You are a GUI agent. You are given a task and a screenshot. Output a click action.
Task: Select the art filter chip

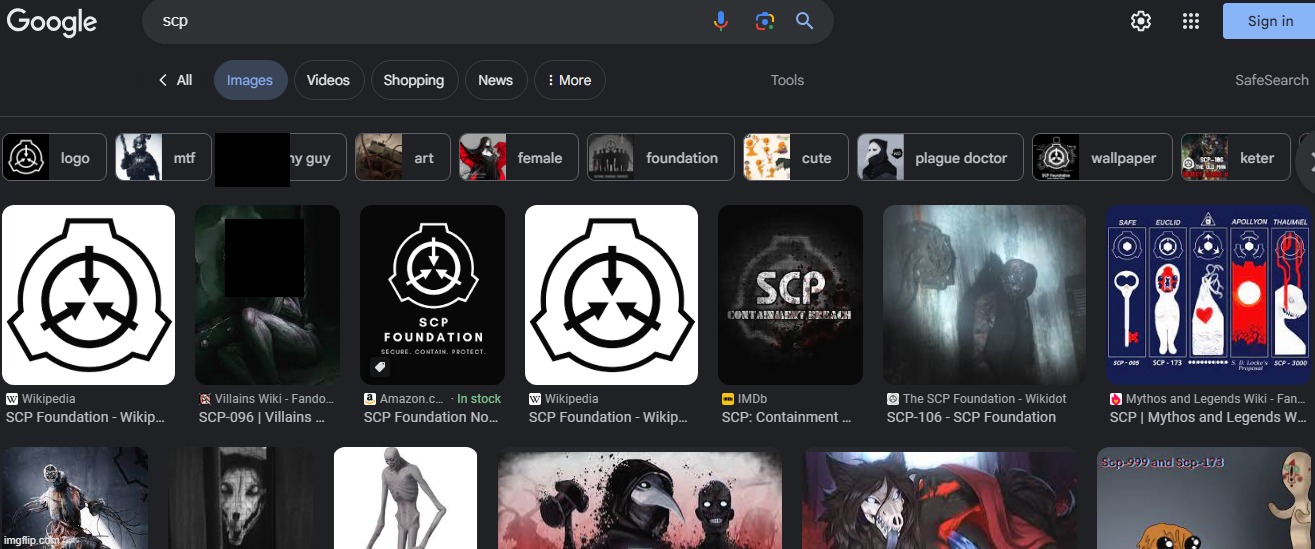pyautogui.click(x=401, y=157)
